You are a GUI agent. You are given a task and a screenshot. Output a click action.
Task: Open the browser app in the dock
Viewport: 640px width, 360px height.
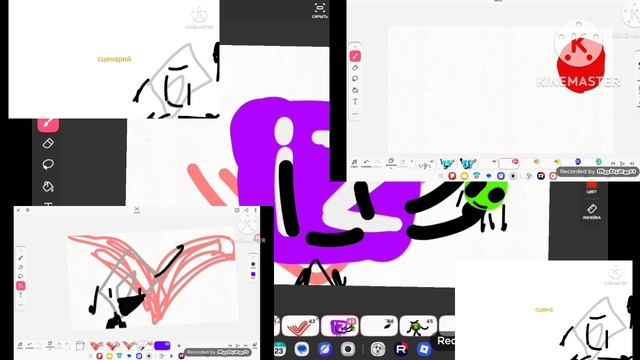point(325,349)
